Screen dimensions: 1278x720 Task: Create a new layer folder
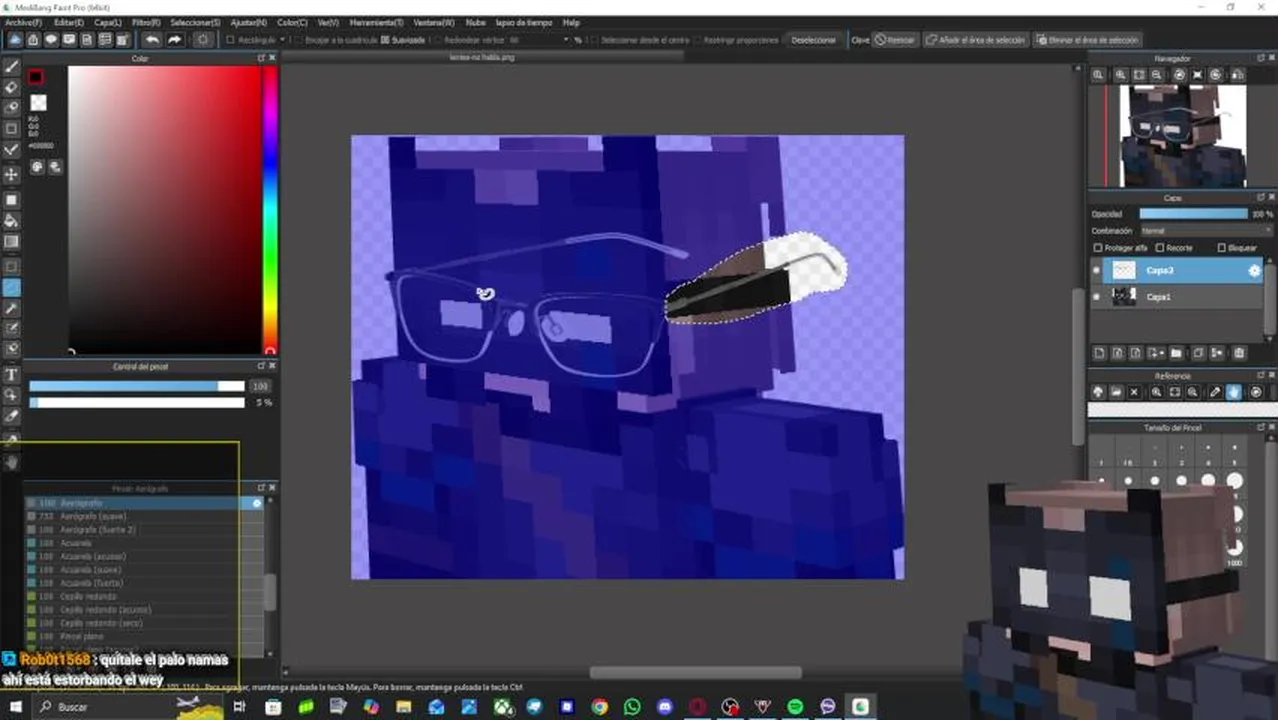(1176, 353)
